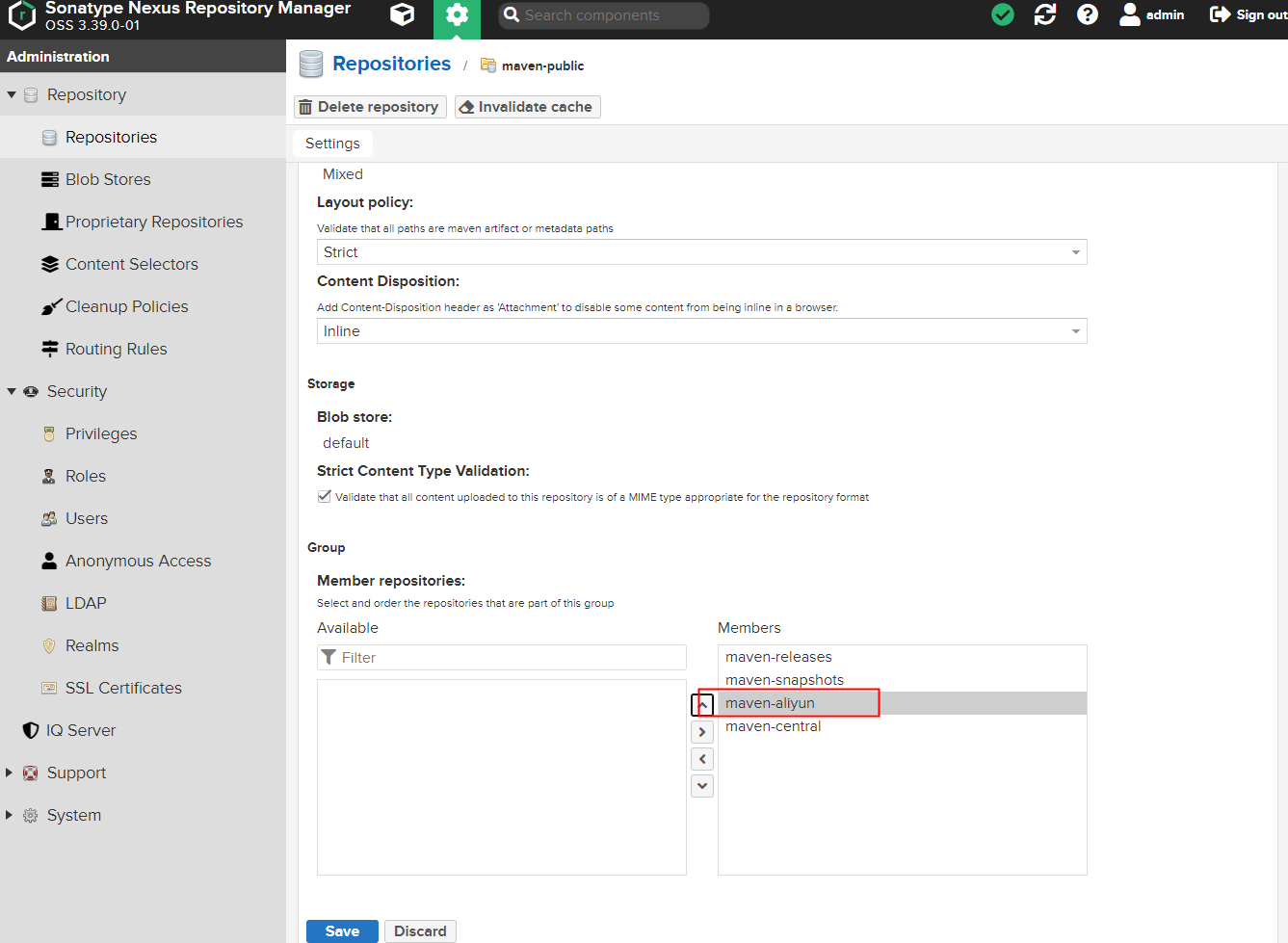Expand the System tree section
The image size is (1288, 943).
click(x=10, y=815)
